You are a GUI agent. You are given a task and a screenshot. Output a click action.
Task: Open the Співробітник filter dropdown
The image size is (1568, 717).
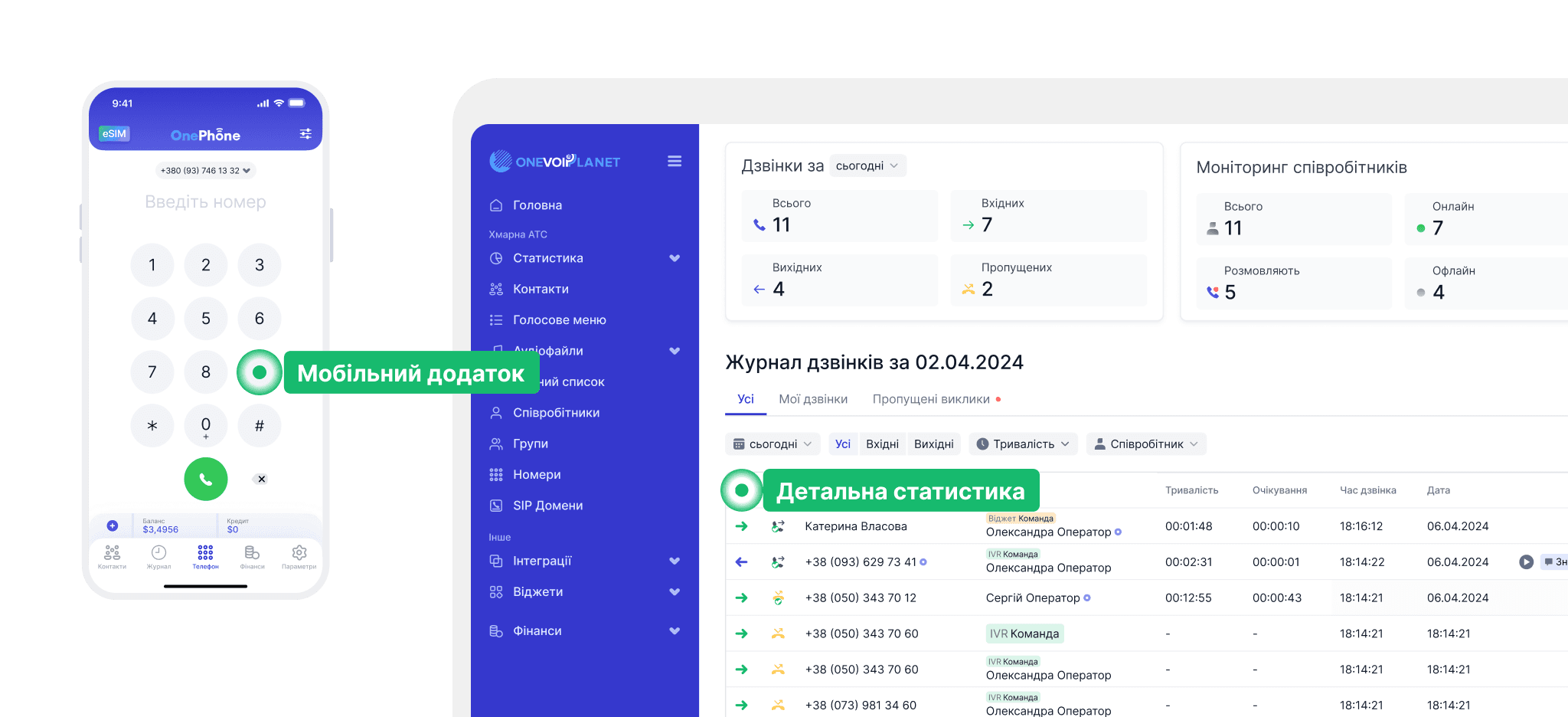click(1145, 444)
